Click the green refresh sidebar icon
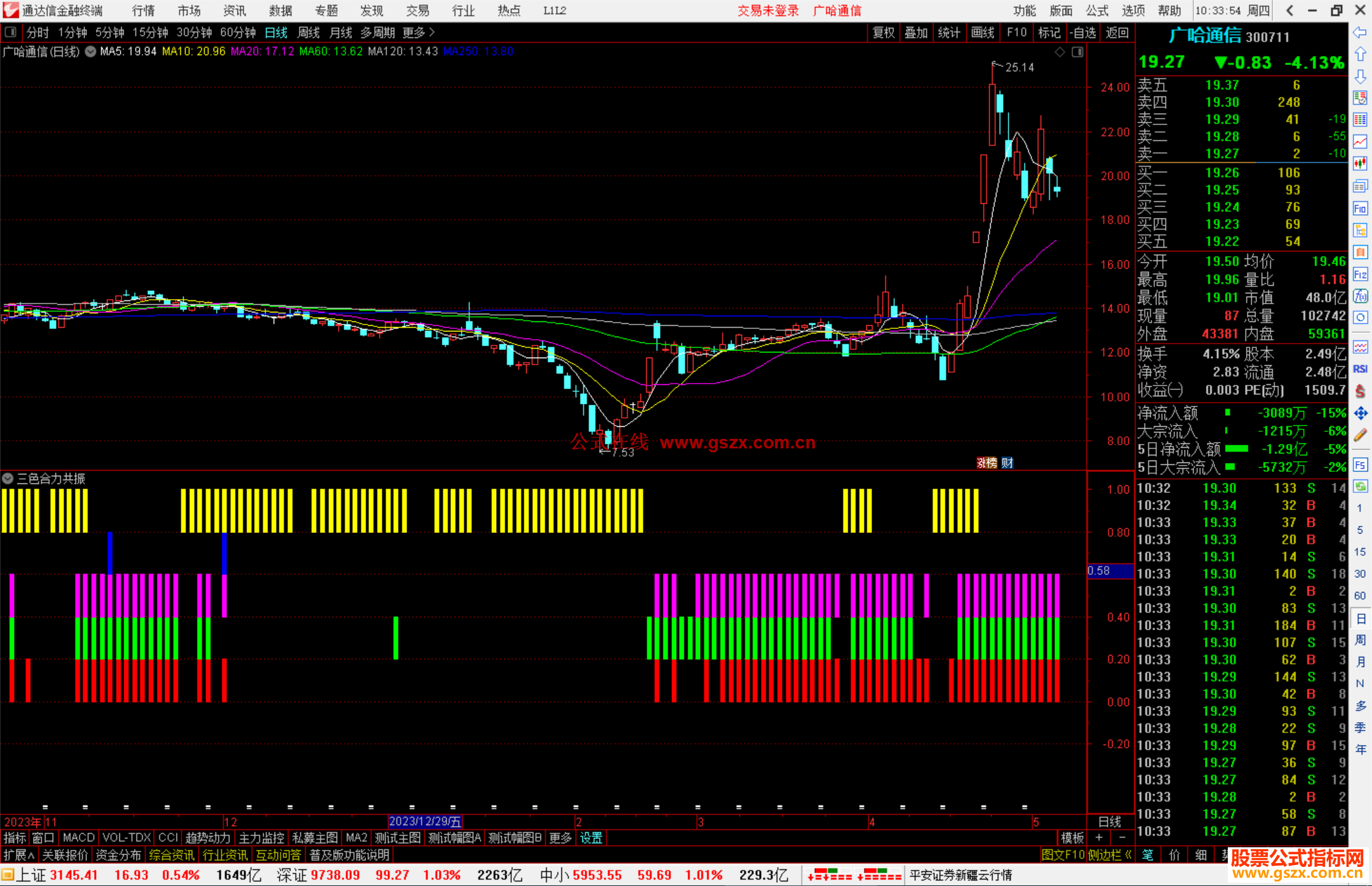 (1360, 487)
